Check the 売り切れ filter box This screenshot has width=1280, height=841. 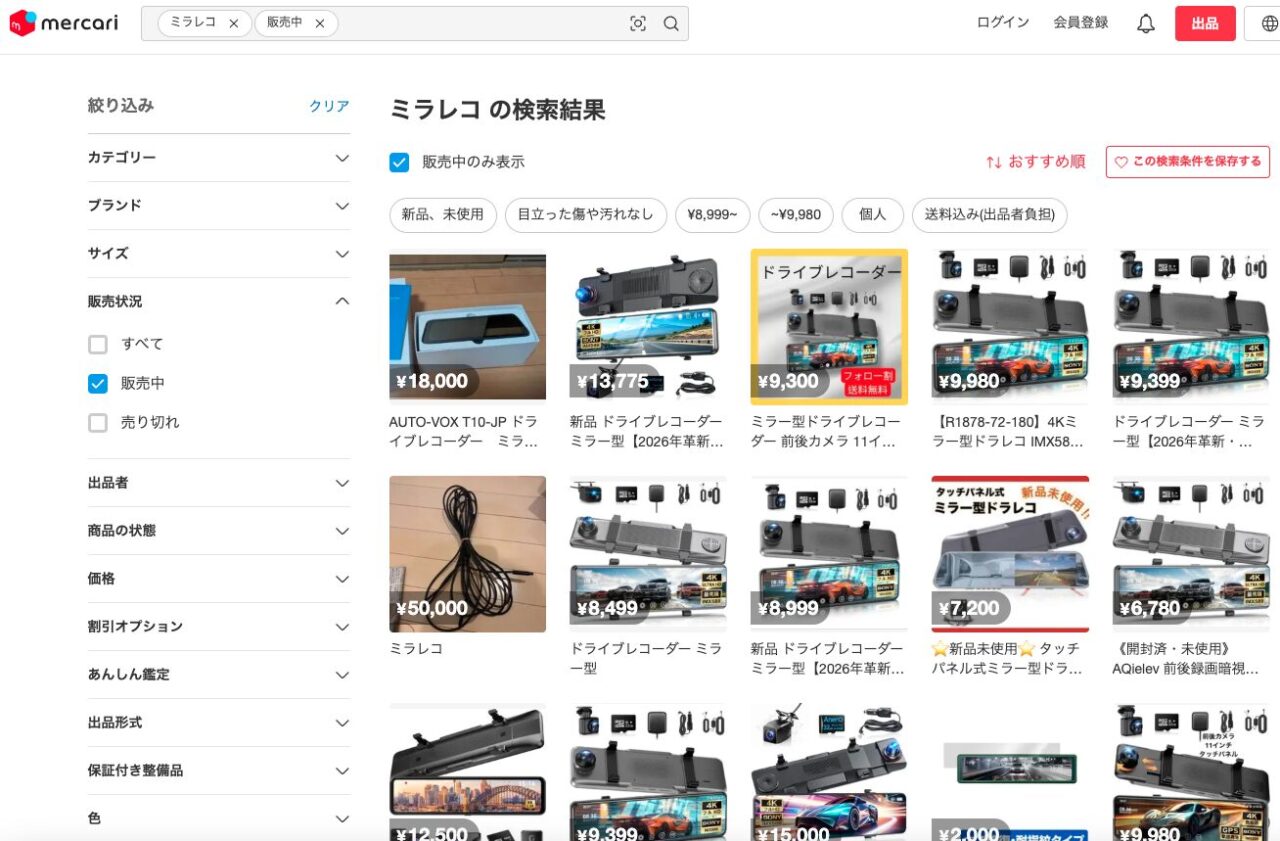click(x=98, y=422)
